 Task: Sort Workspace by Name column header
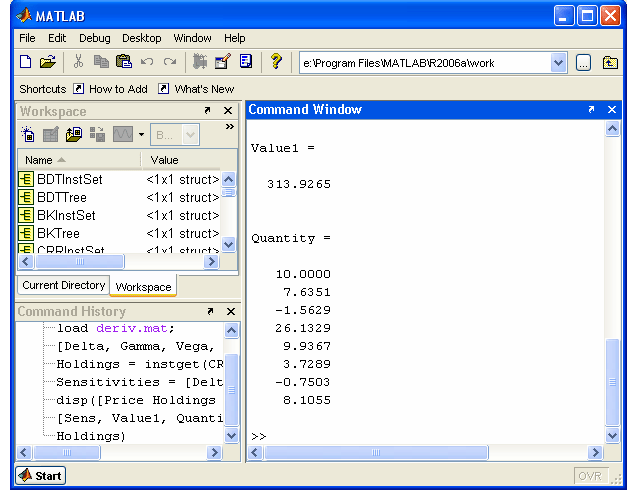[79, 160]
